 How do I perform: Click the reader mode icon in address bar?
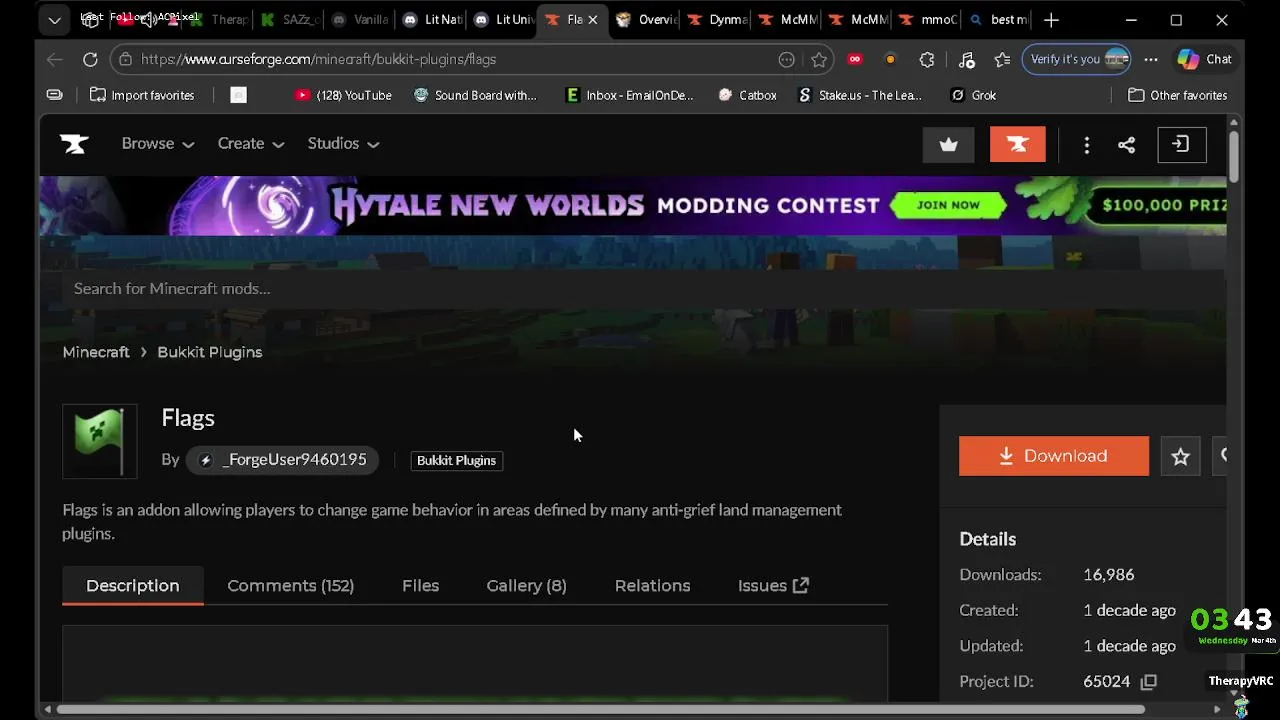coord(787,59)
